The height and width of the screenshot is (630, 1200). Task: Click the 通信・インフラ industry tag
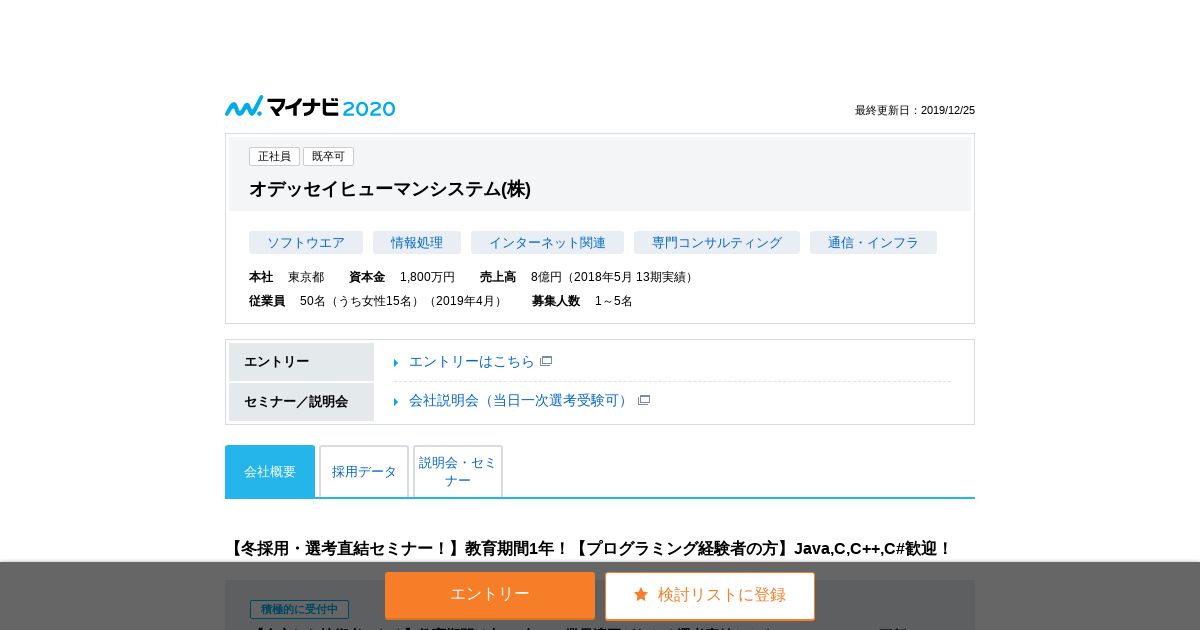873,242
